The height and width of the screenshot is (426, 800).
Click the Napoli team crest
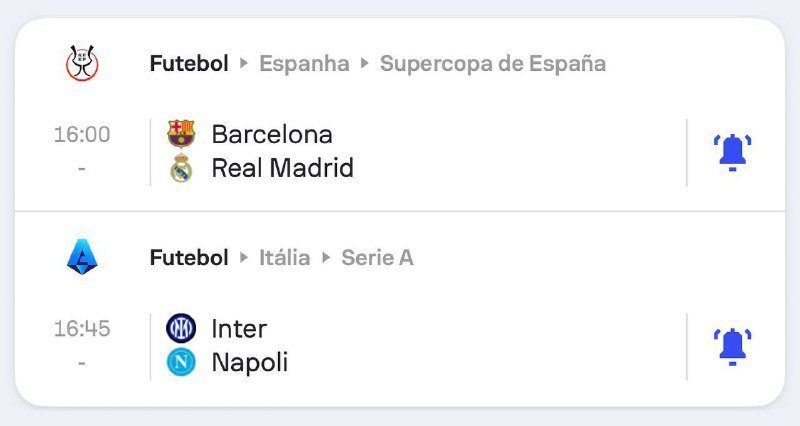(x=181, y=362)
